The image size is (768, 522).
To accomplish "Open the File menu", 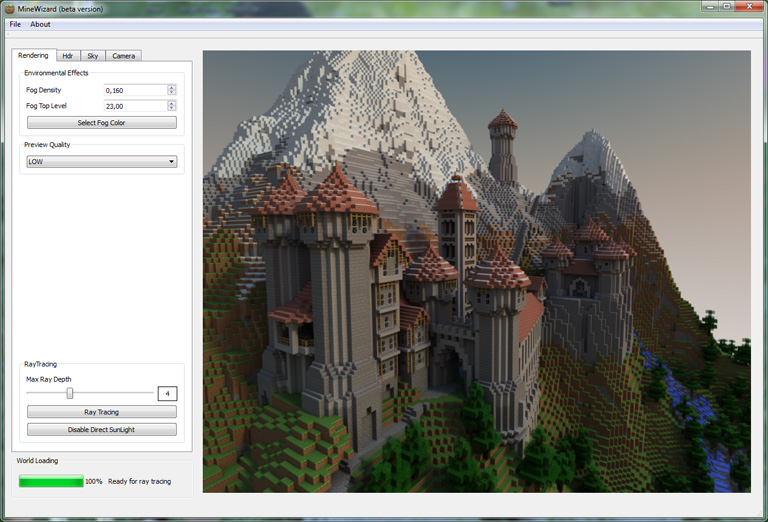I will tap(15, 24).
